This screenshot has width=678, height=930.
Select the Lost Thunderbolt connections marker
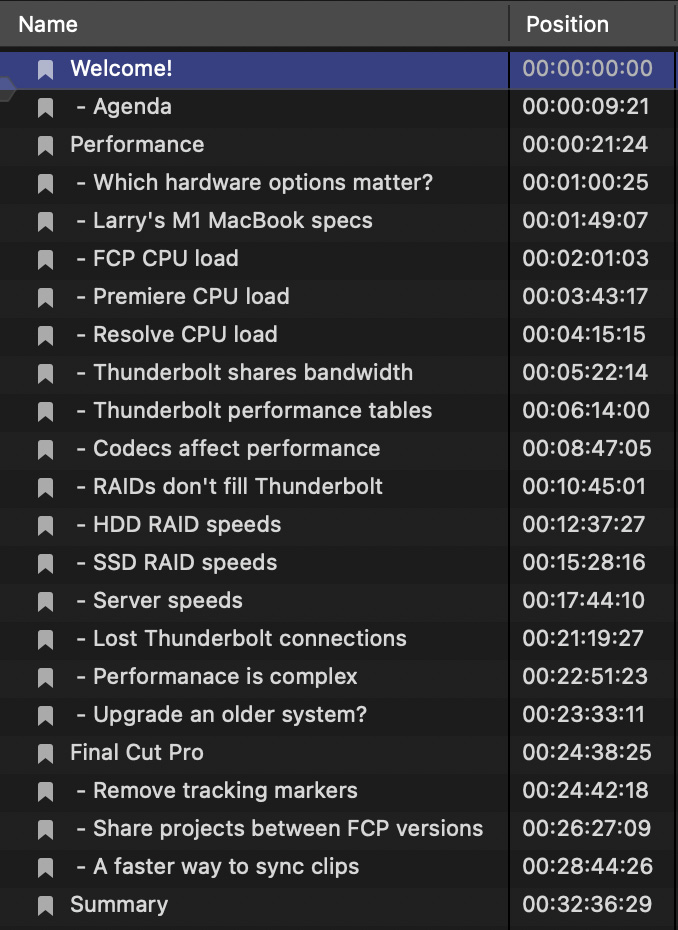point(339,638)
